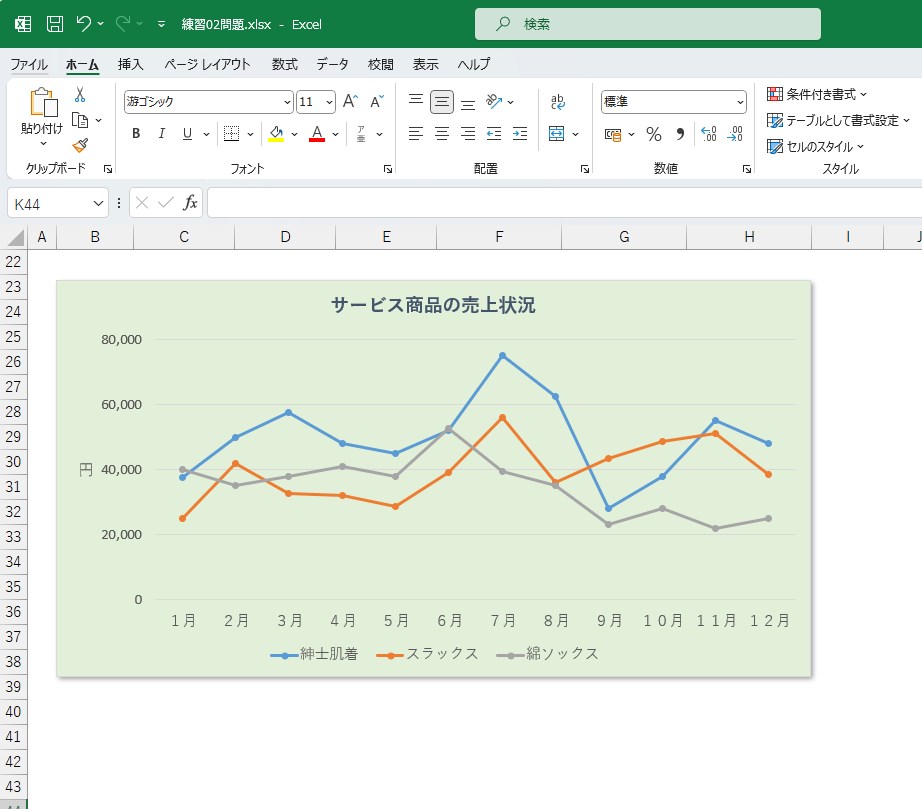This screenshot has height=809, width=922.
Task: Toggle italic formatting with I
Action: [x=161, y=134]
